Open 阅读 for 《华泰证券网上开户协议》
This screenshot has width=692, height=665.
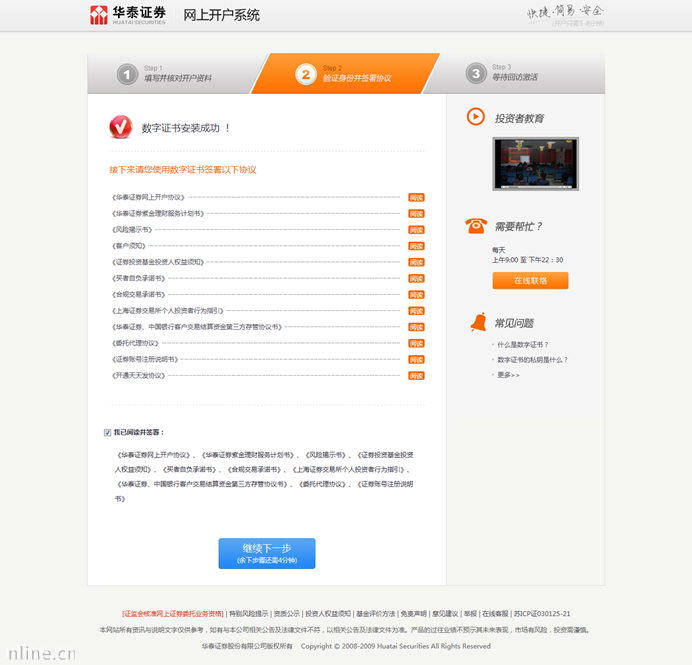416,197
